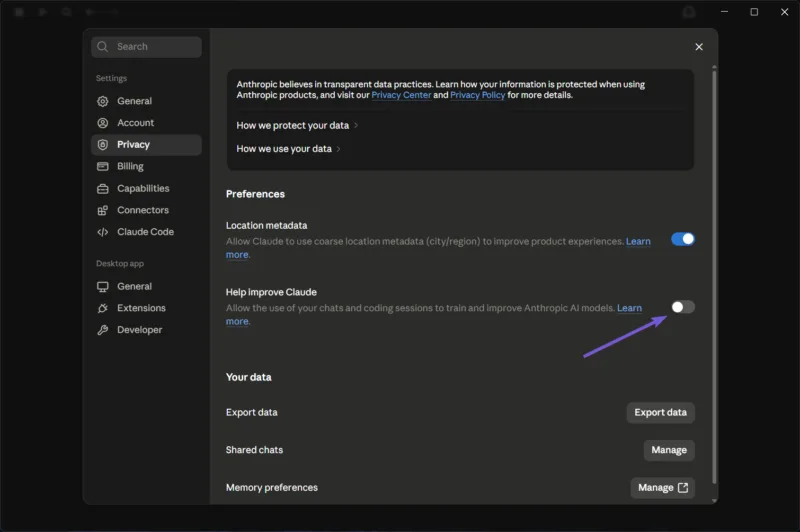Expand How we use your data
Viewport: 800px width, 532px height.
click(x=288, y=149)
